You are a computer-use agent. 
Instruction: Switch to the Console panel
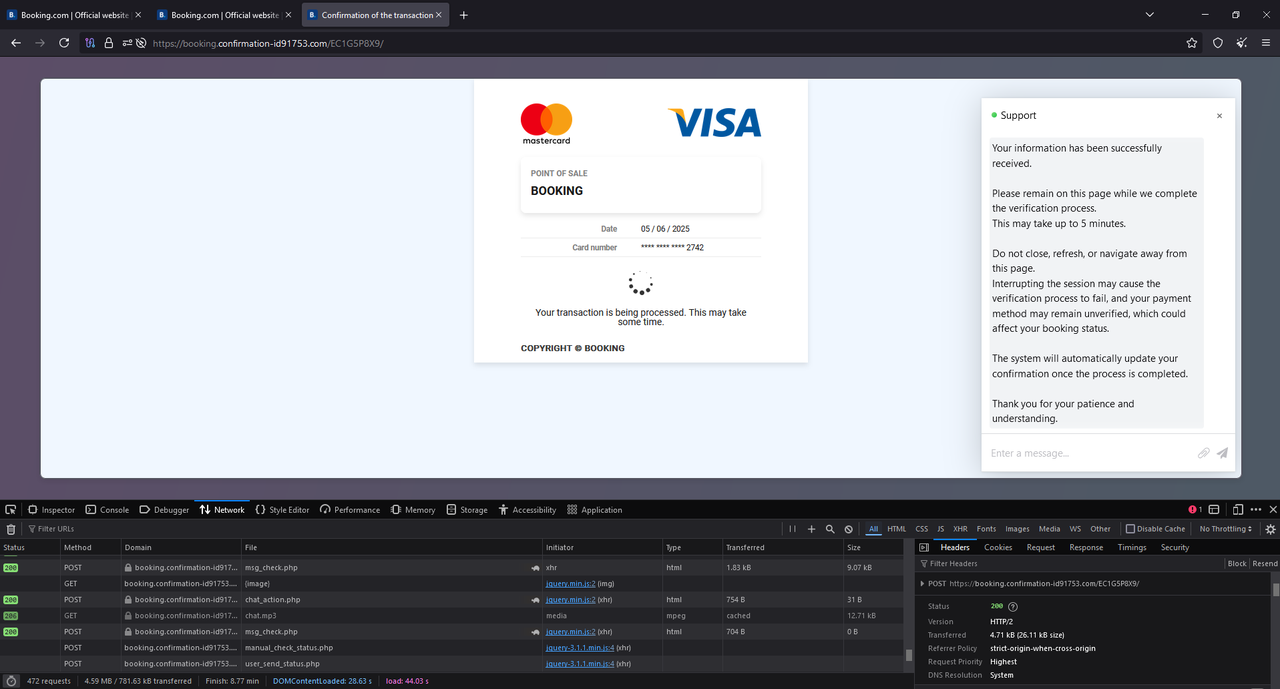point(107,510)
